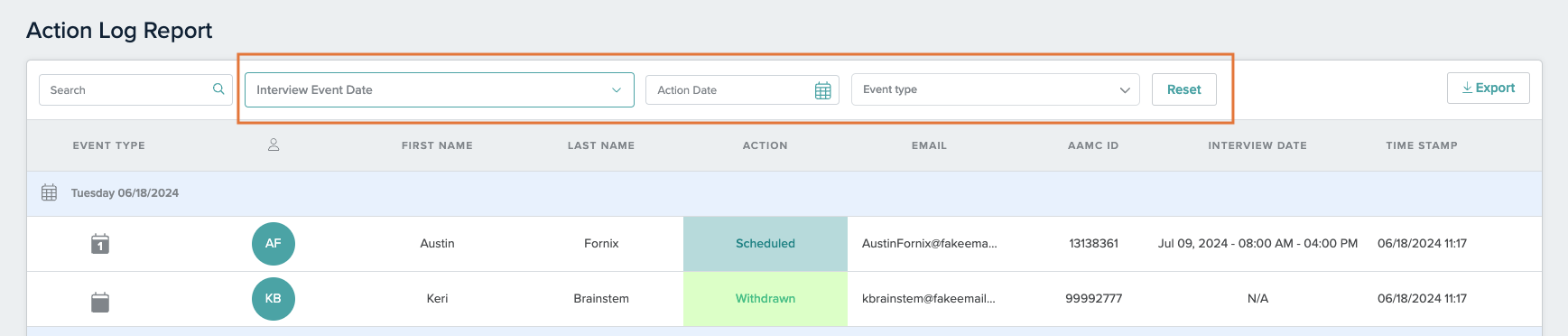Click the Withdrawn action cell

765,299
